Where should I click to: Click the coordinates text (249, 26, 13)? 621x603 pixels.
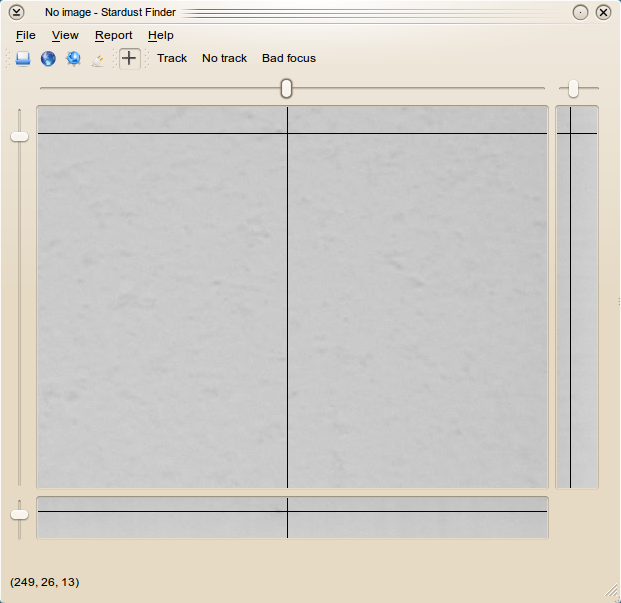(x=45, y=582)
